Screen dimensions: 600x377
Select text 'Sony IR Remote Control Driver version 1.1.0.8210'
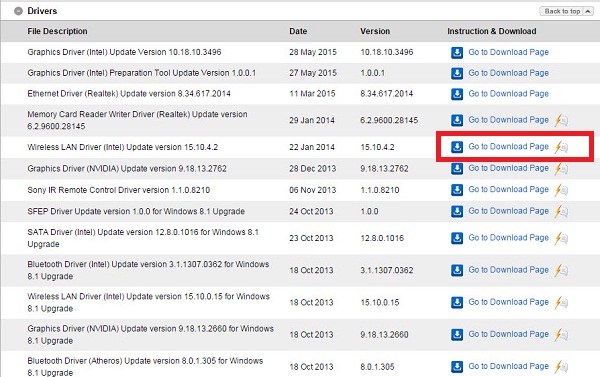119,190
